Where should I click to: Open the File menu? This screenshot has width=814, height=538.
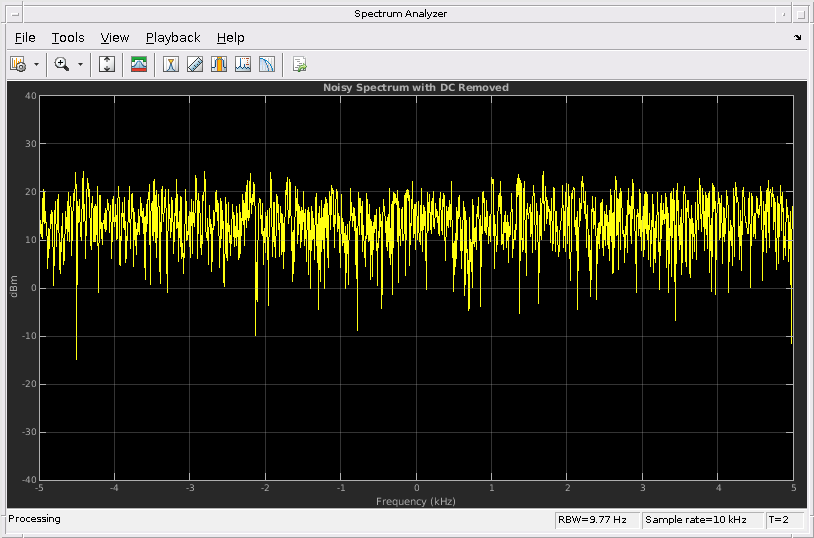tap(25, 37)
